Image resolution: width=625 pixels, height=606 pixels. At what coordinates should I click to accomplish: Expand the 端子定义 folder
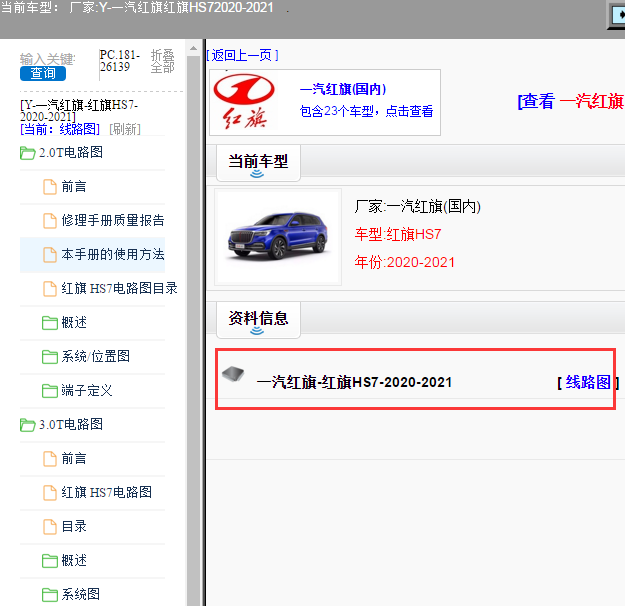(87, 390)
